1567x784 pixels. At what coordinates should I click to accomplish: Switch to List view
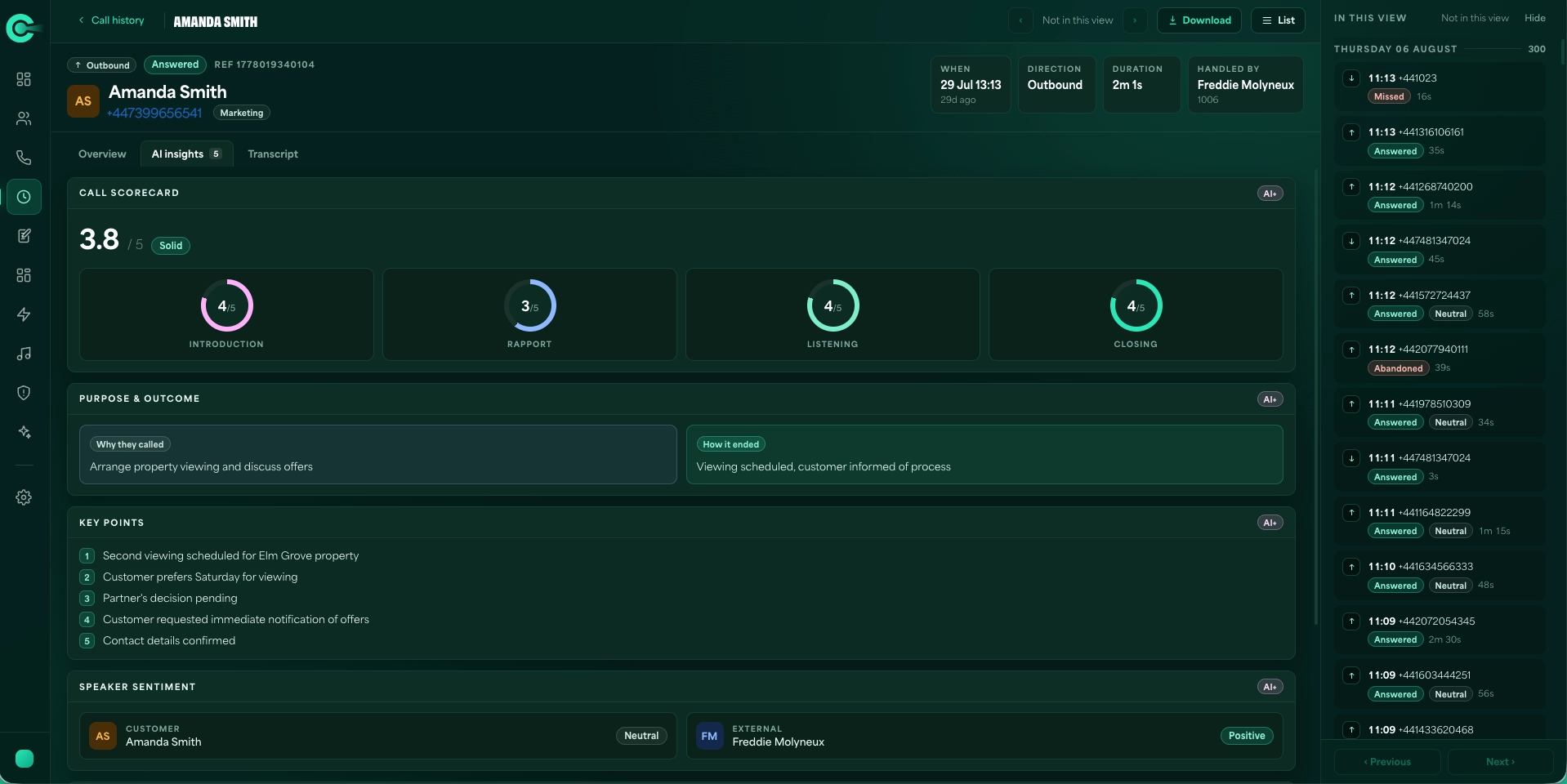click(x=1279, y=20)
